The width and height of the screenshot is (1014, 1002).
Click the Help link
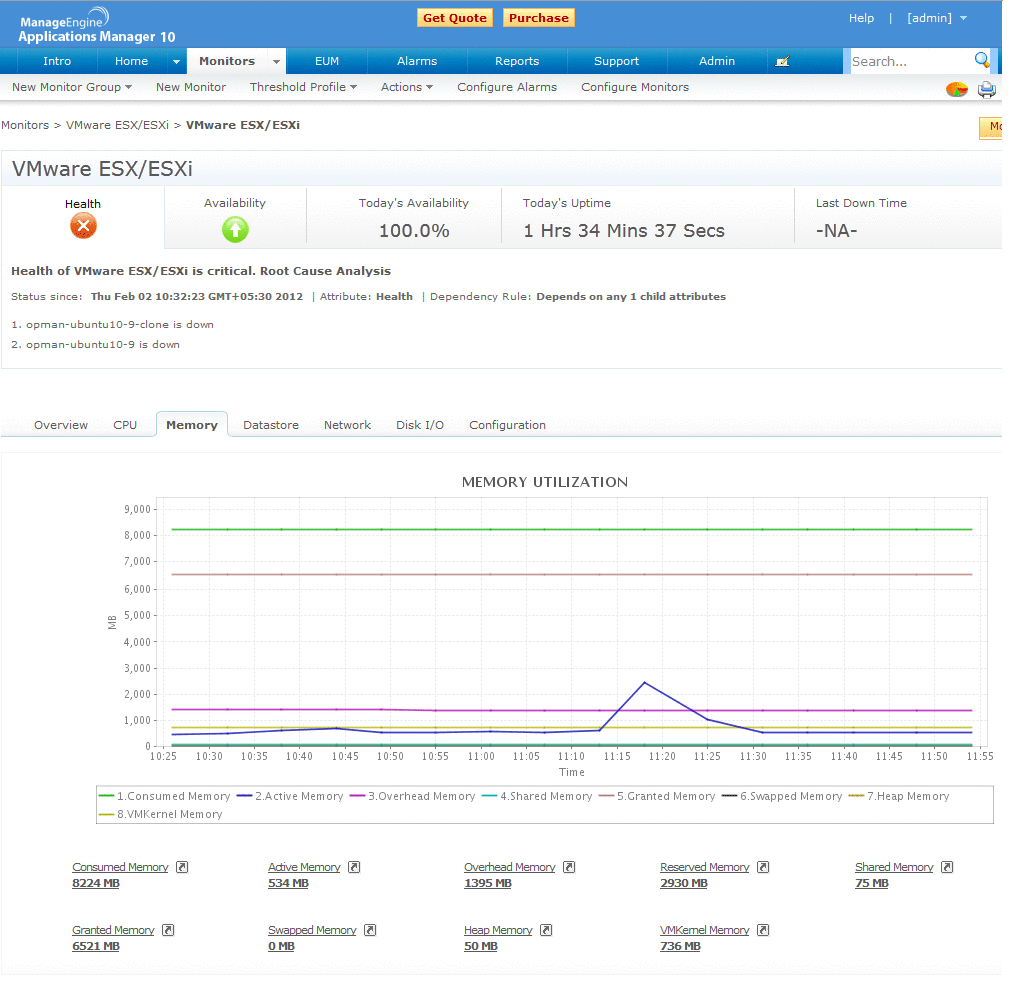point(861,18)
